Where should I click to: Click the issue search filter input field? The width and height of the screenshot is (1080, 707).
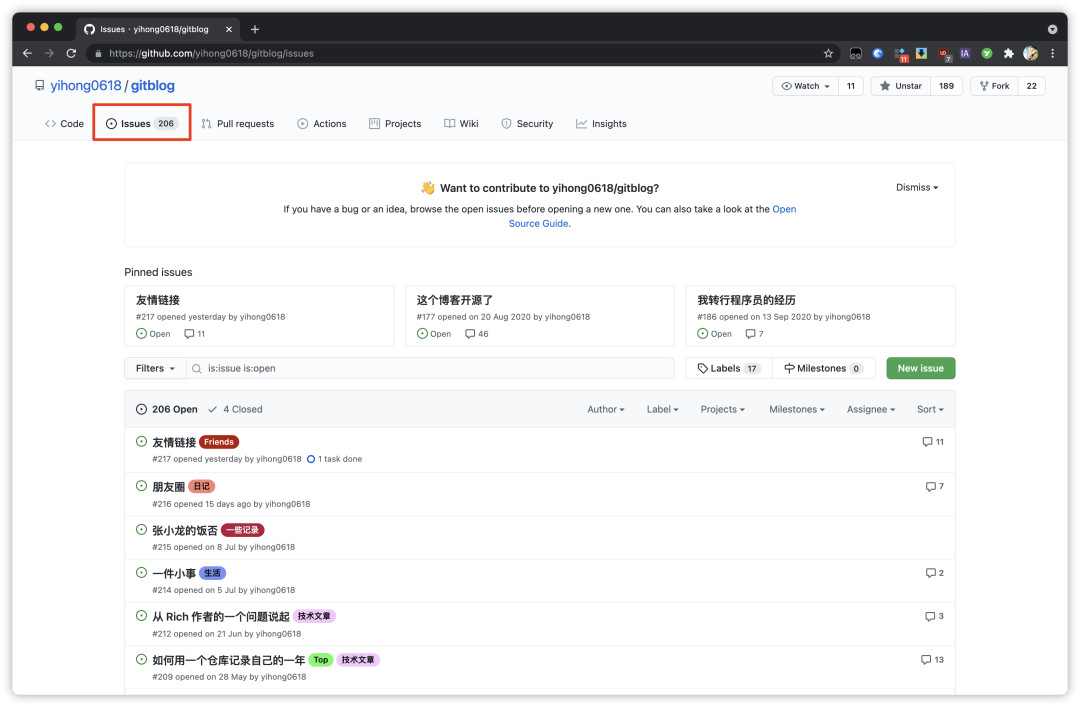430,368
